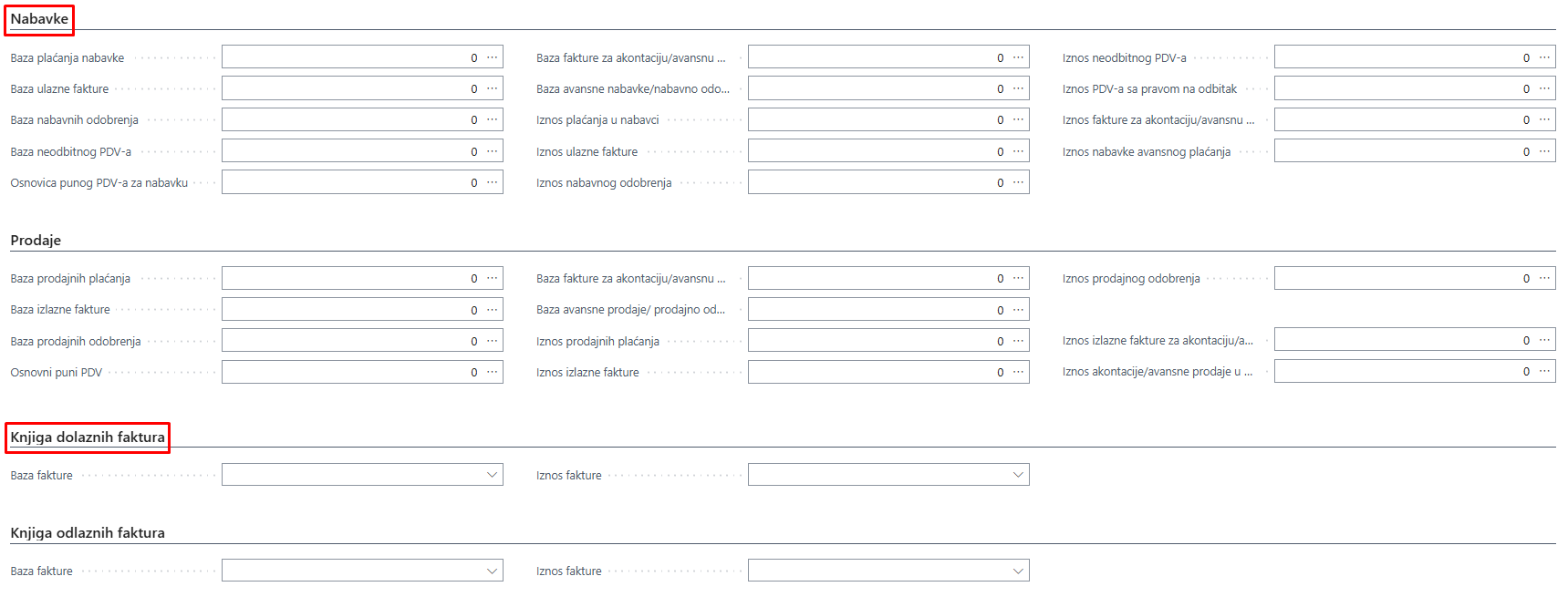Image resolution: width=1568 pixels, height=597 pixels.
Task: Click ellipsis for Iznos nabavke avansnog plaćanja
Action: click(1543, 151)
